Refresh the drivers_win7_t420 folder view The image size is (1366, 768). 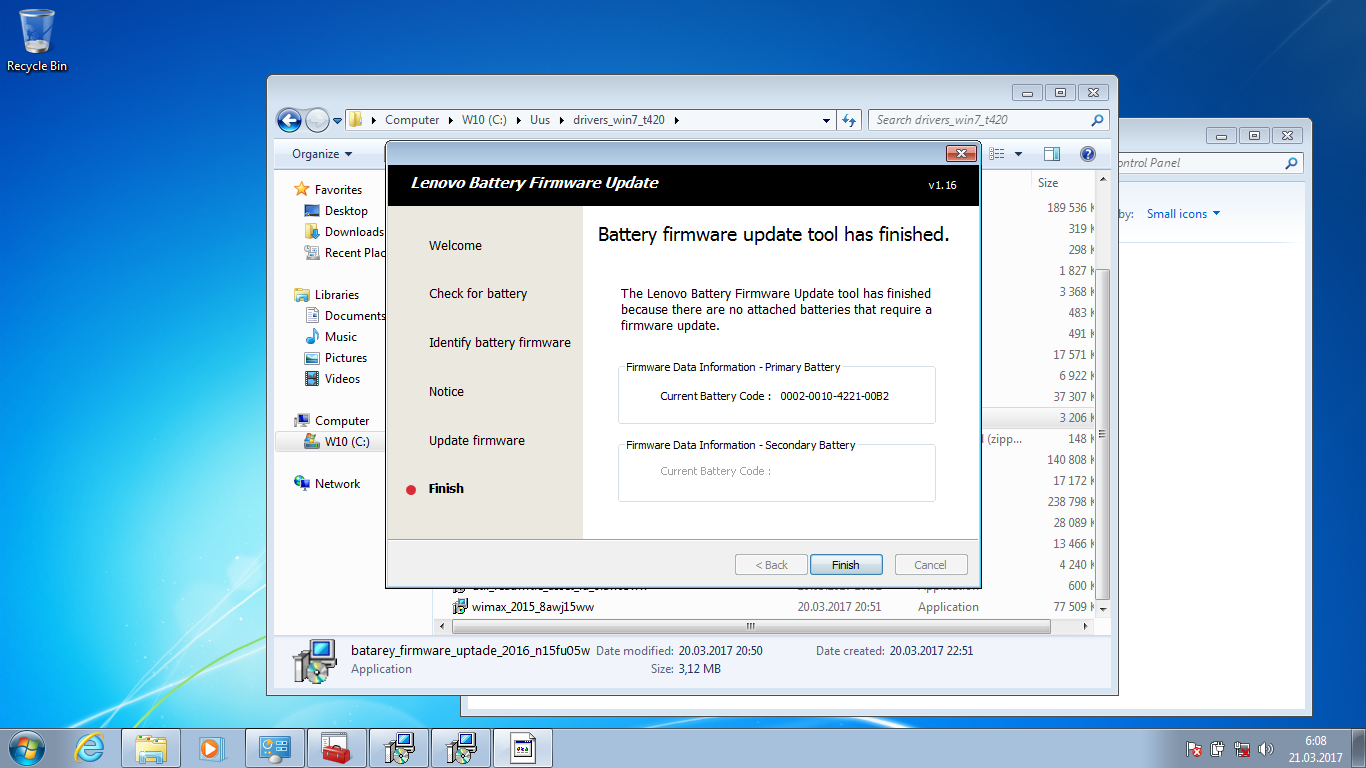click(x=849, y=120)
